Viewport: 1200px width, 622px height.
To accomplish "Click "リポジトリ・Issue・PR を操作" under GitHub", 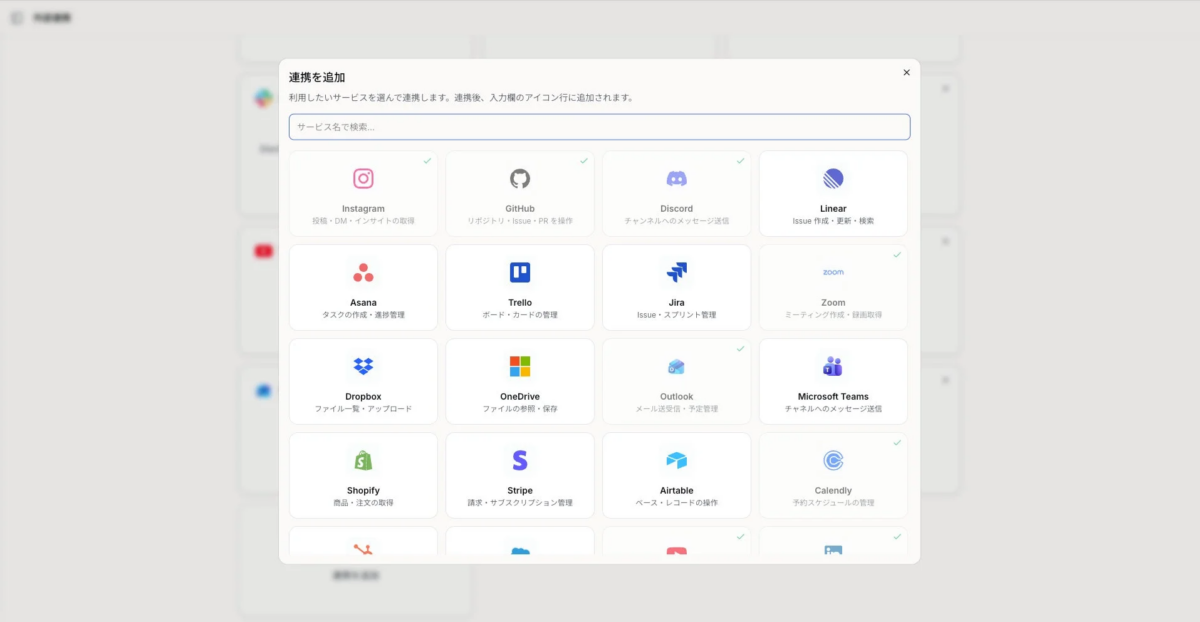I will (x=520, y=221).
